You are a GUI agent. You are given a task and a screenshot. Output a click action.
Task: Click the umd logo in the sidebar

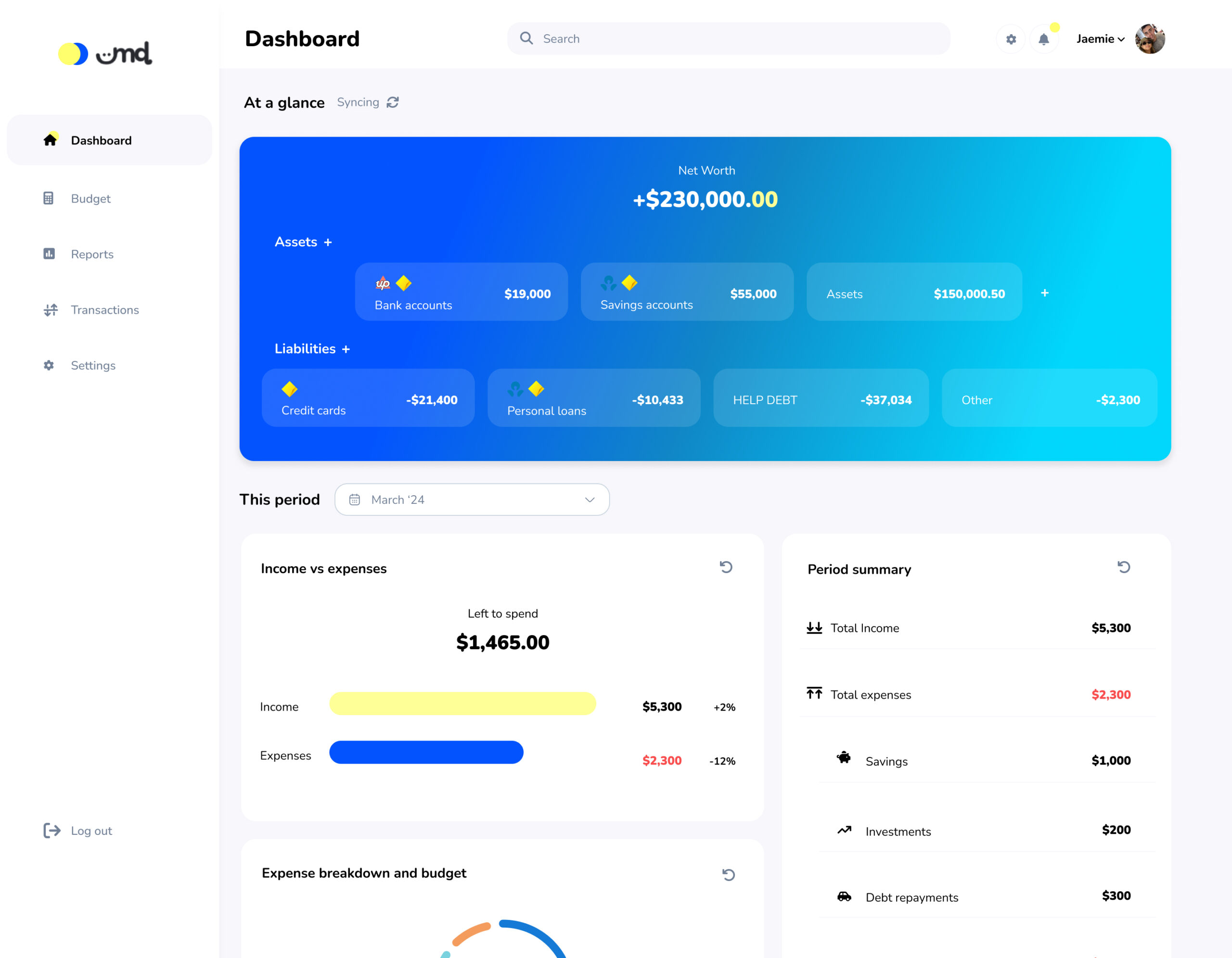[x=105, y=53]
